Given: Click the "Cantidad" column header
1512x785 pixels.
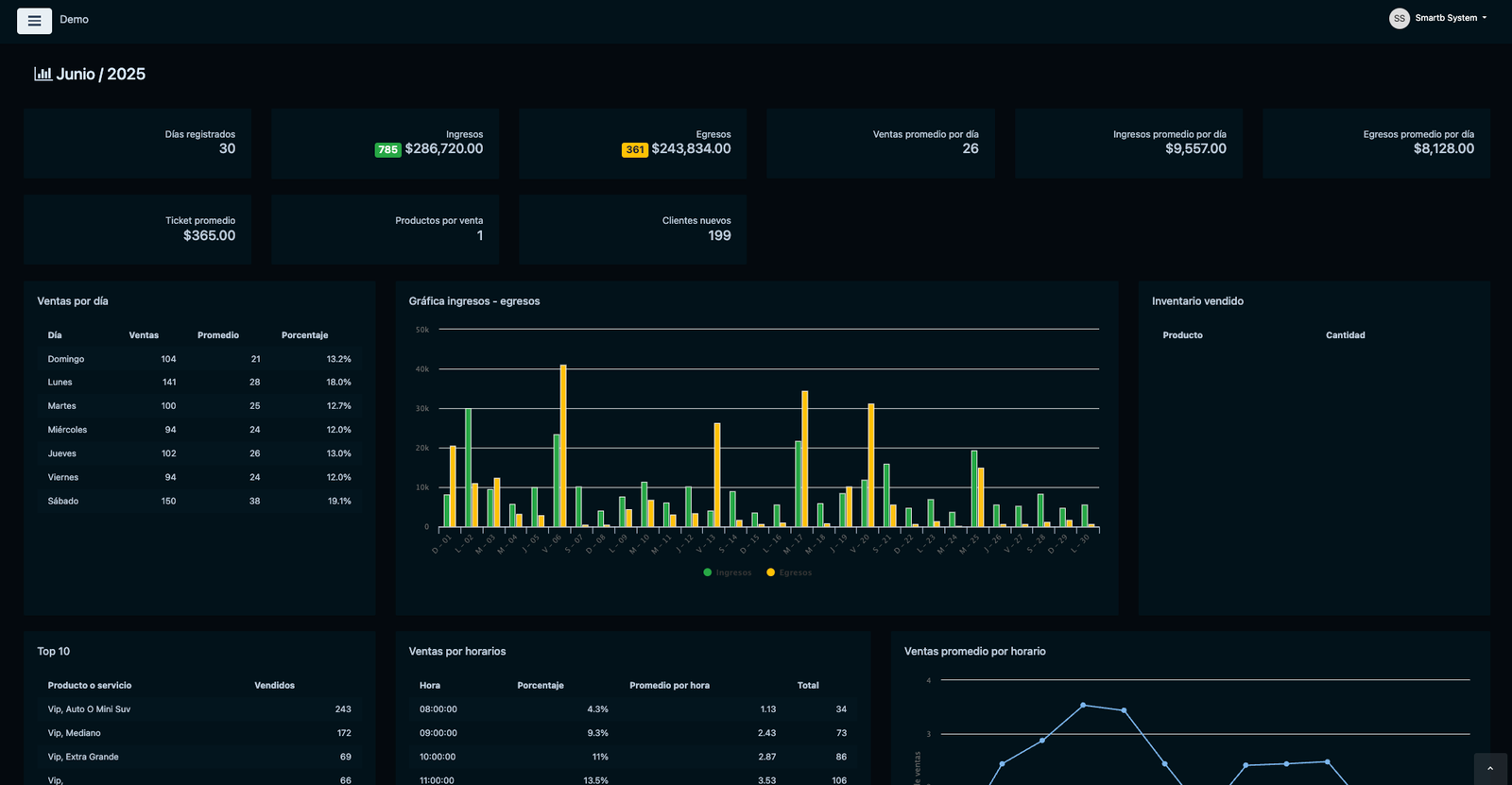Looking at the screenshot, I should 1345,335.
